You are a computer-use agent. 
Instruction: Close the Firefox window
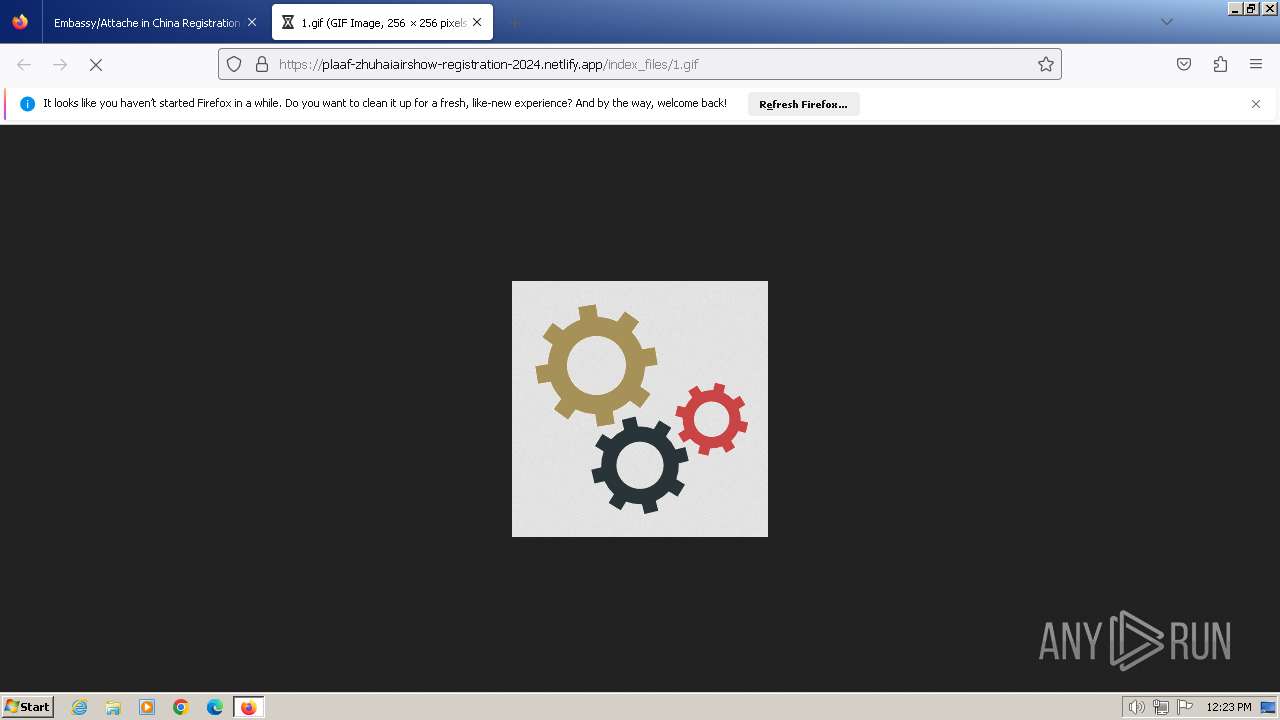(x=1269, y=8)
